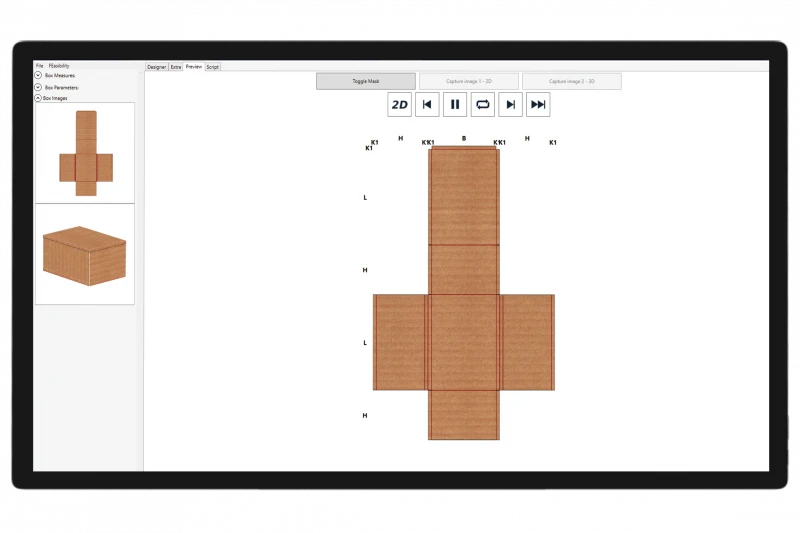Pause the folding animation
The width and height of the screenshot is (800, 533).
[455, 104]
